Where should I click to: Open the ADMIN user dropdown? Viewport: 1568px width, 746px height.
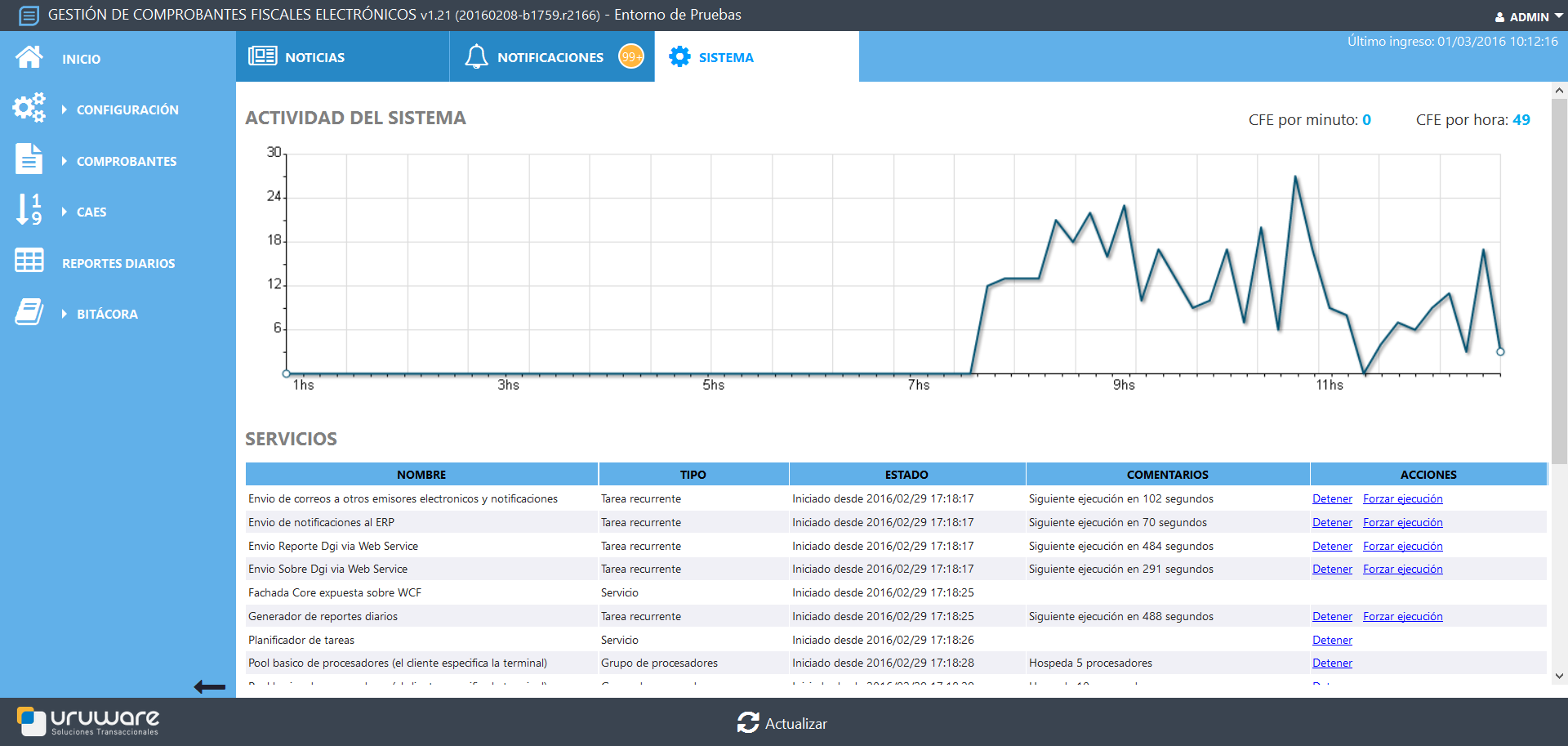pos(1528,16)
